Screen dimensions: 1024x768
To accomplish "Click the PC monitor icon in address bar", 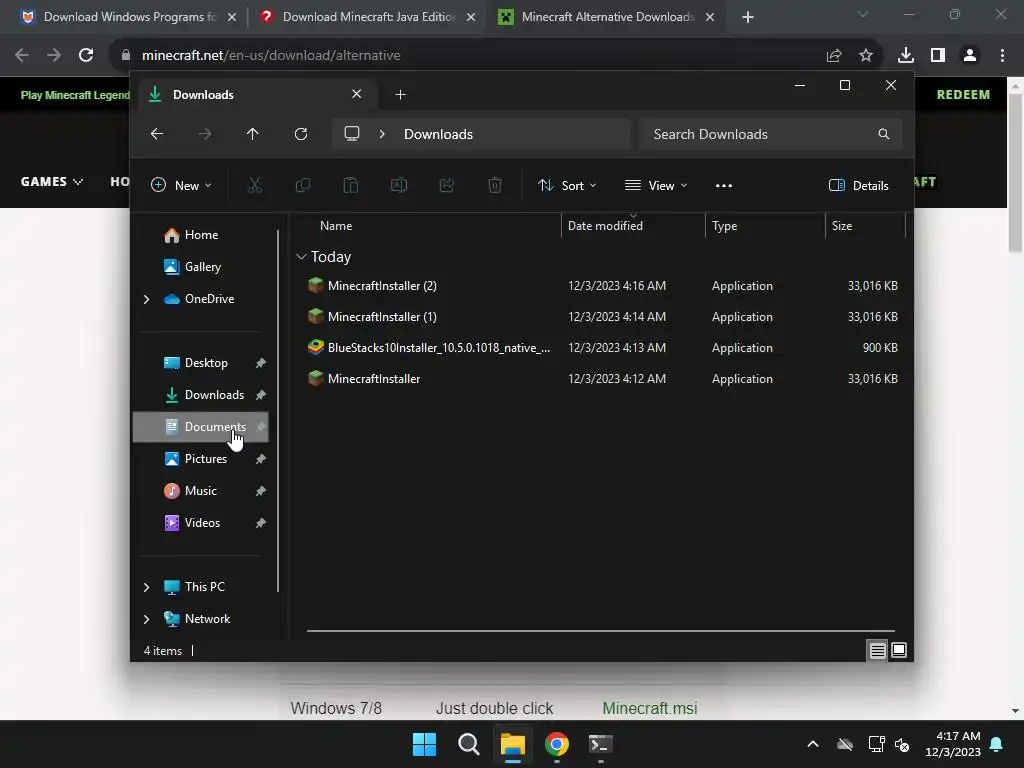I will (352, 134).
